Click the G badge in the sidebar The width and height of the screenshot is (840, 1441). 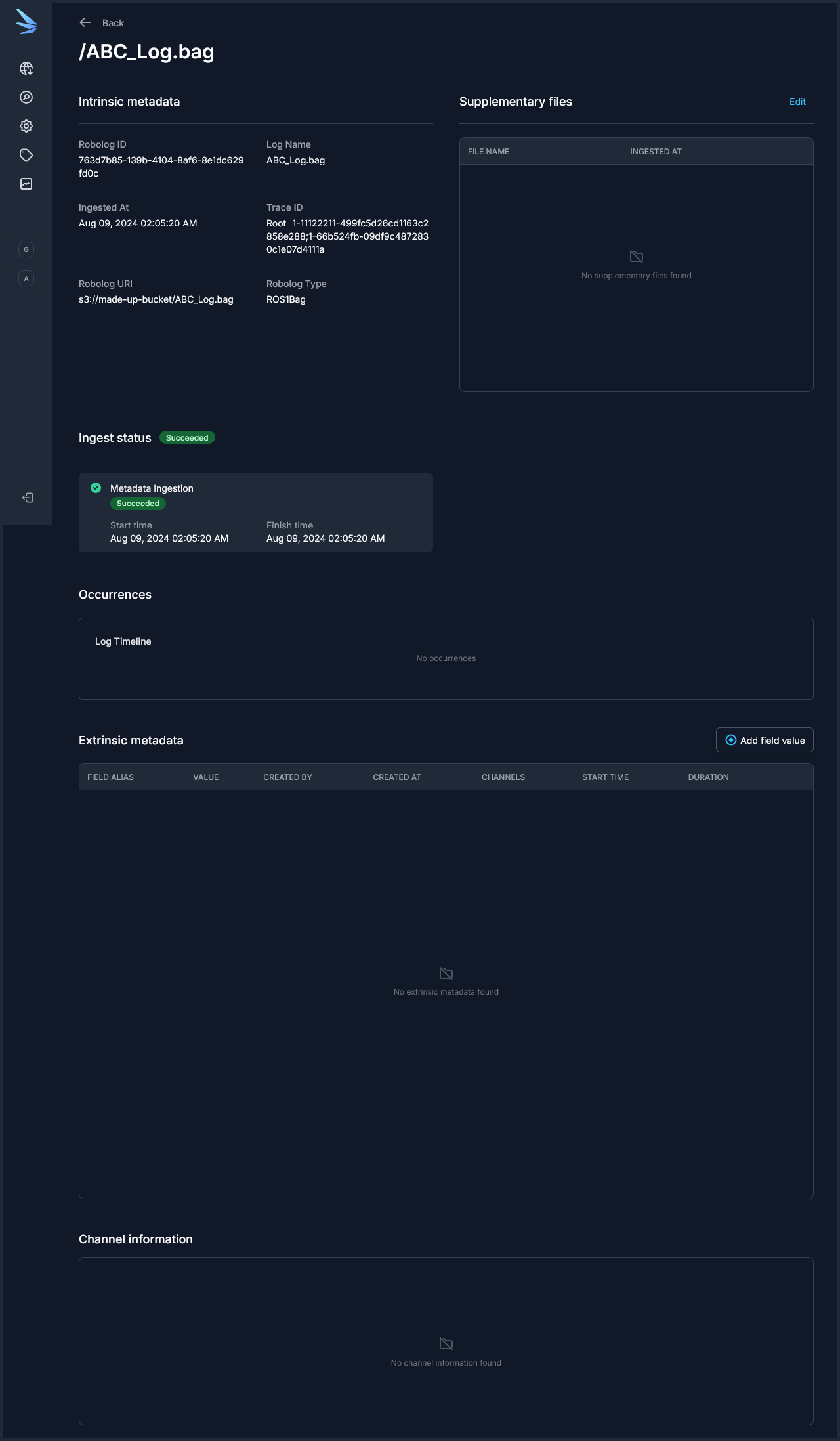[x=26, y=249]
